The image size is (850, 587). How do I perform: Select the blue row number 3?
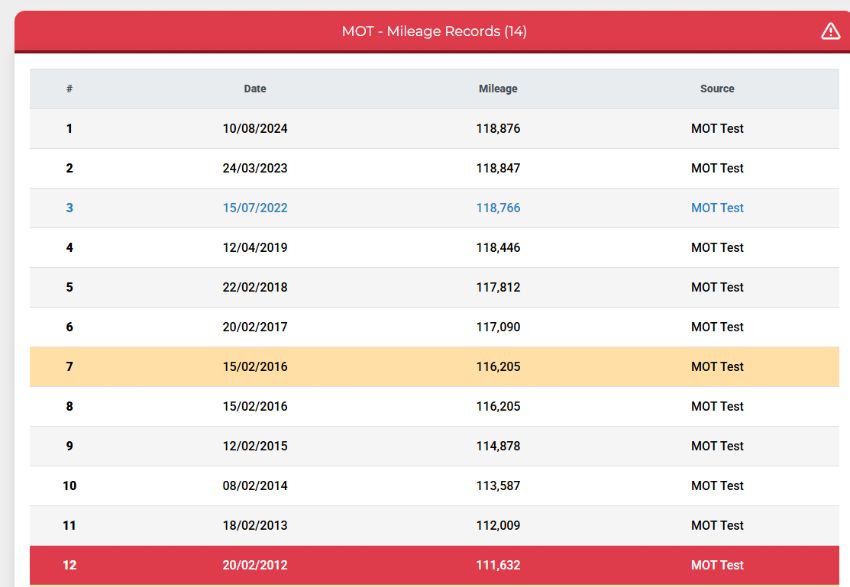pos(69,208)
